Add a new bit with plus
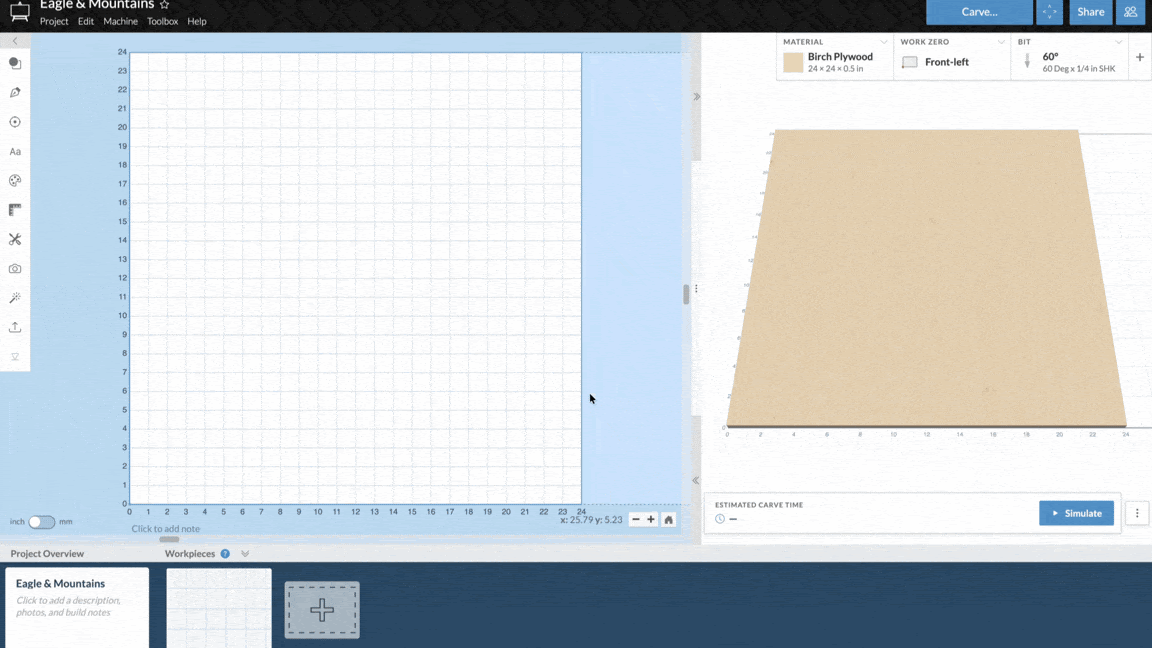The height and width of the screenshot is (648, 1152). 1140,57
